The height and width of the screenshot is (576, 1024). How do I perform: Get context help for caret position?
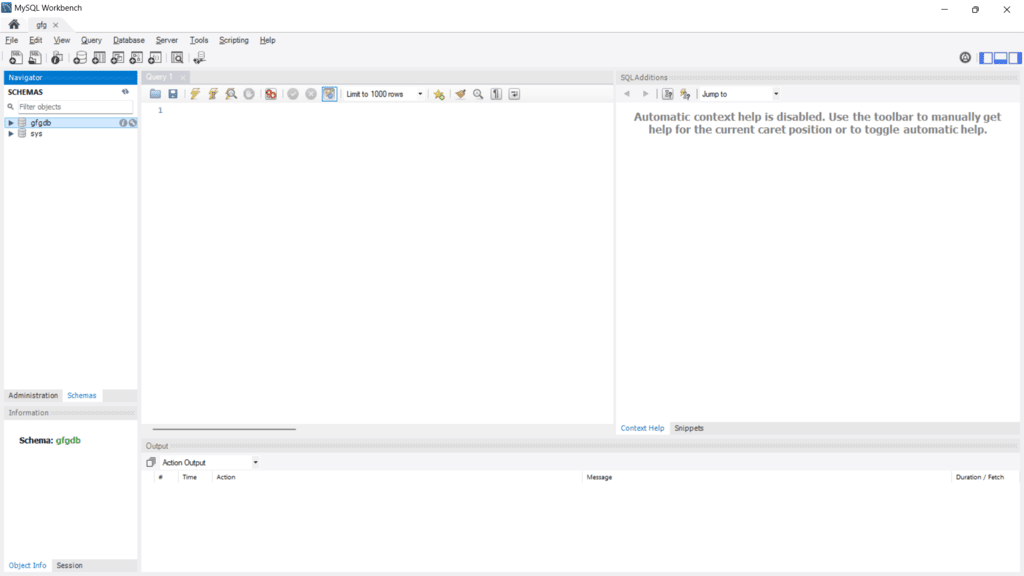(667, 94)
